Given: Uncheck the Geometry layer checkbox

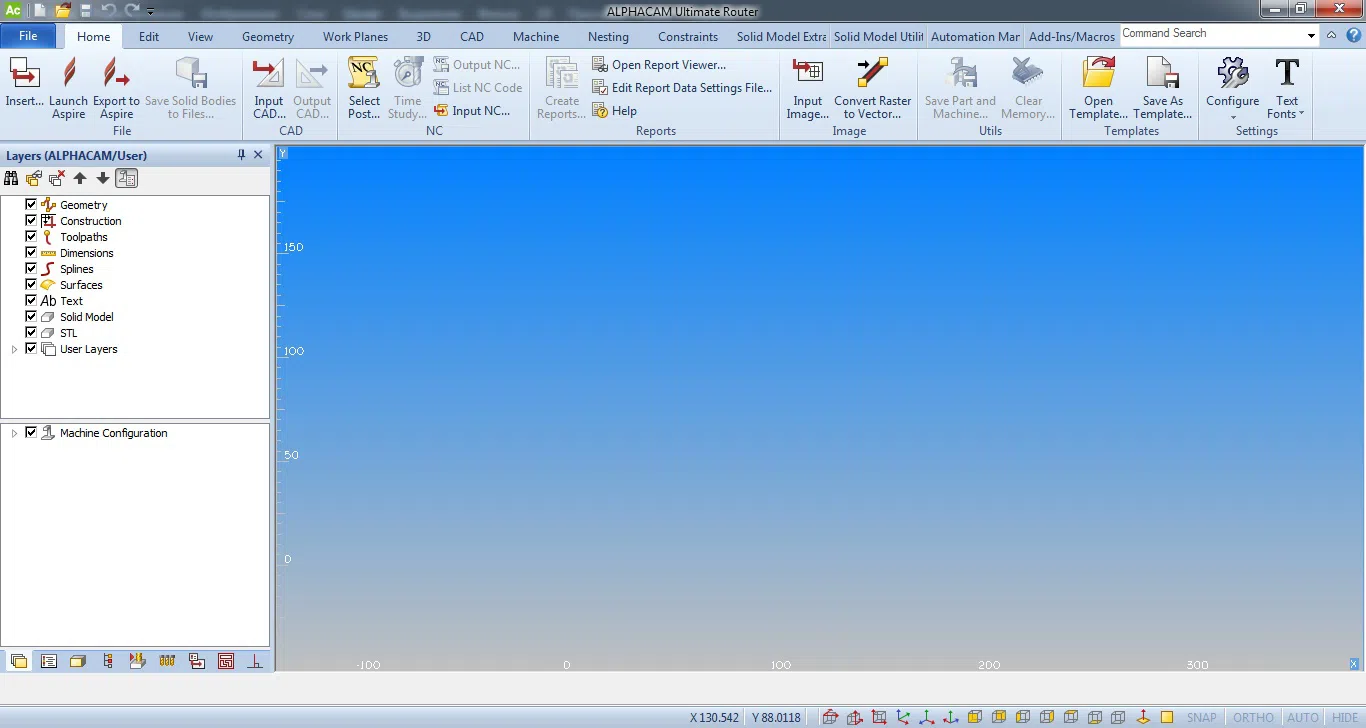Looking at the screenshot, I should (31, 204).
